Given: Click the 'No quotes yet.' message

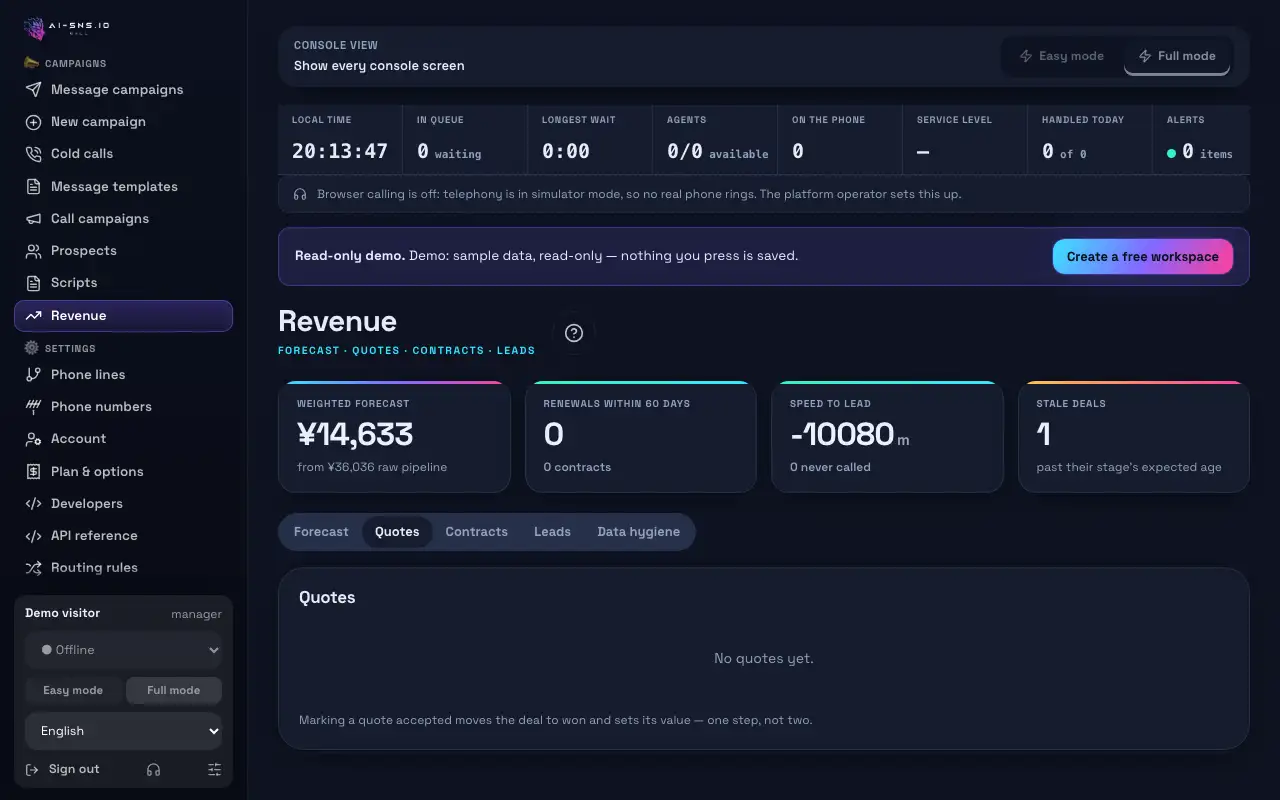Looking at the screenshot, I should point(764,659).
